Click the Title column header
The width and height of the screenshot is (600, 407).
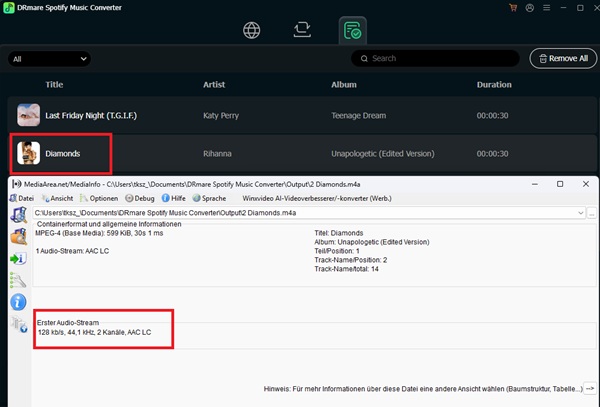pyautogui.click(x=54, y=85)
